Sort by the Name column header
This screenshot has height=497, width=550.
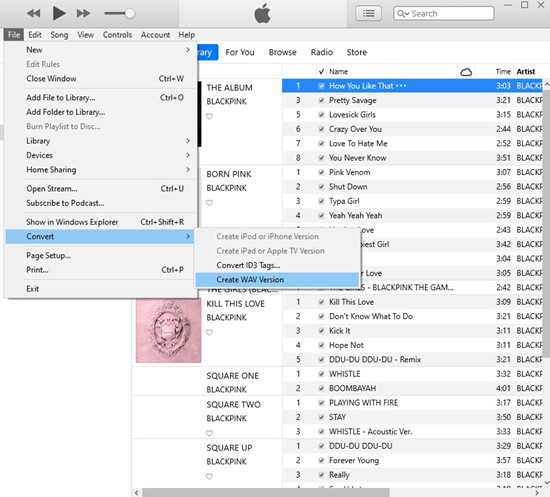pyautogui.click(x=338, y=72)
